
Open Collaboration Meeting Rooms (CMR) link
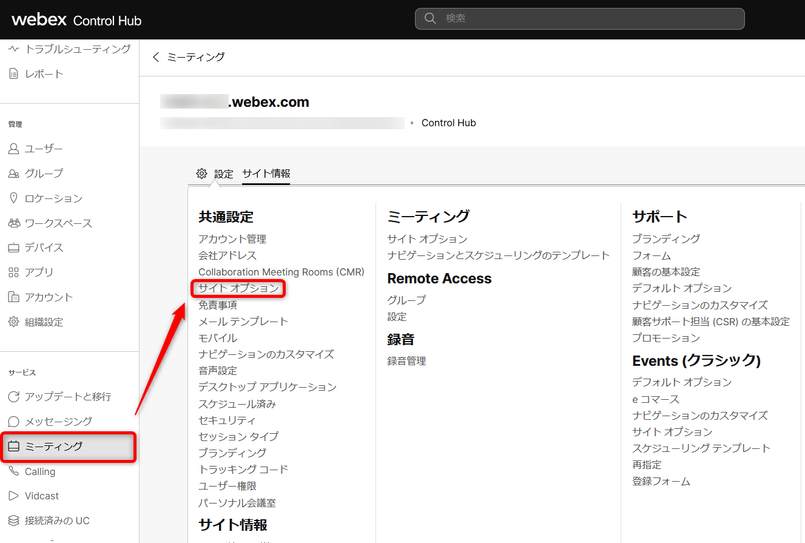click(x=281, y=272)
